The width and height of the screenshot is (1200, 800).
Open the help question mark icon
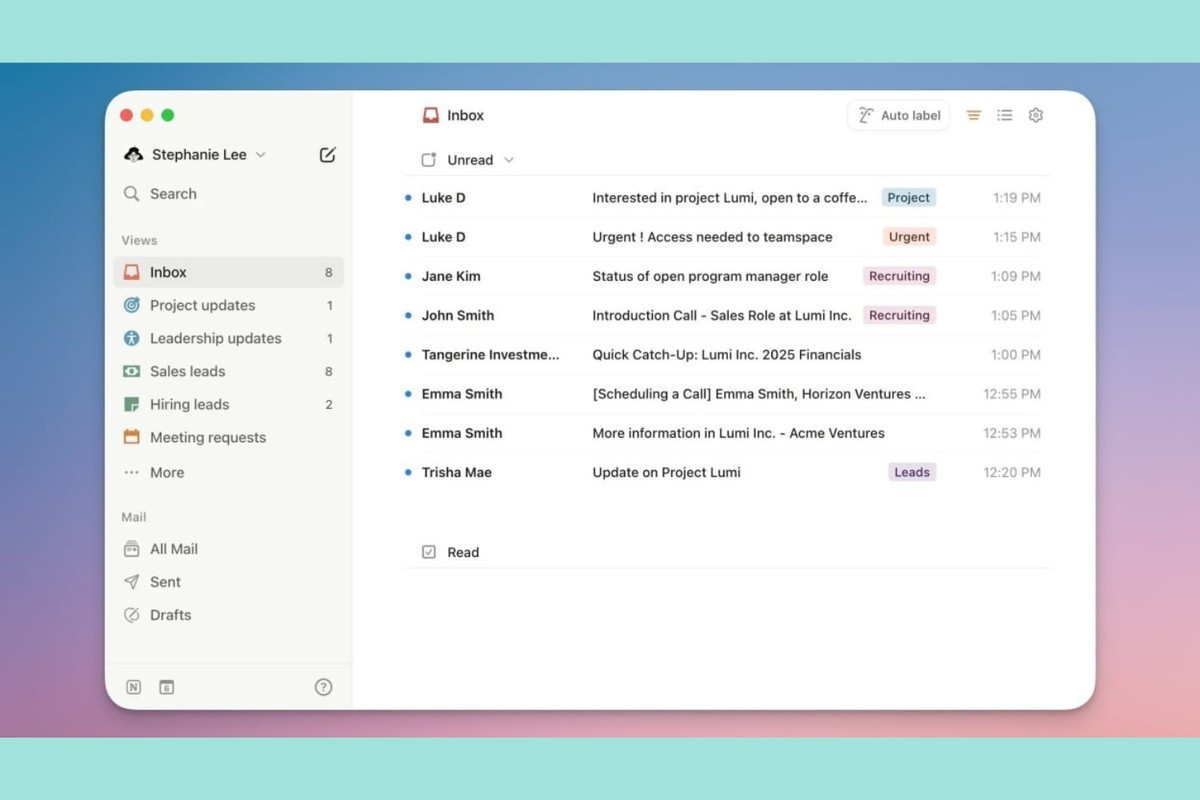(323, 687)
